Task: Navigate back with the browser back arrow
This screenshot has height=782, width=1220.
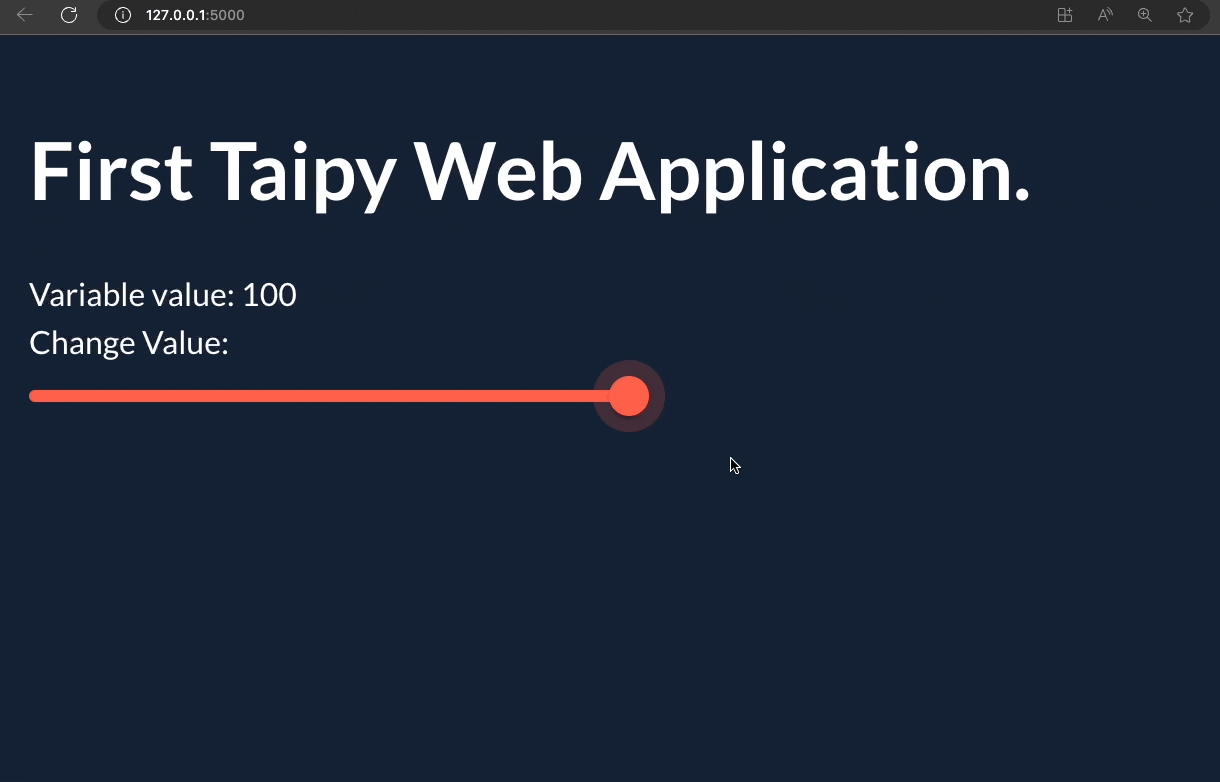Action: tap(24, 15)
